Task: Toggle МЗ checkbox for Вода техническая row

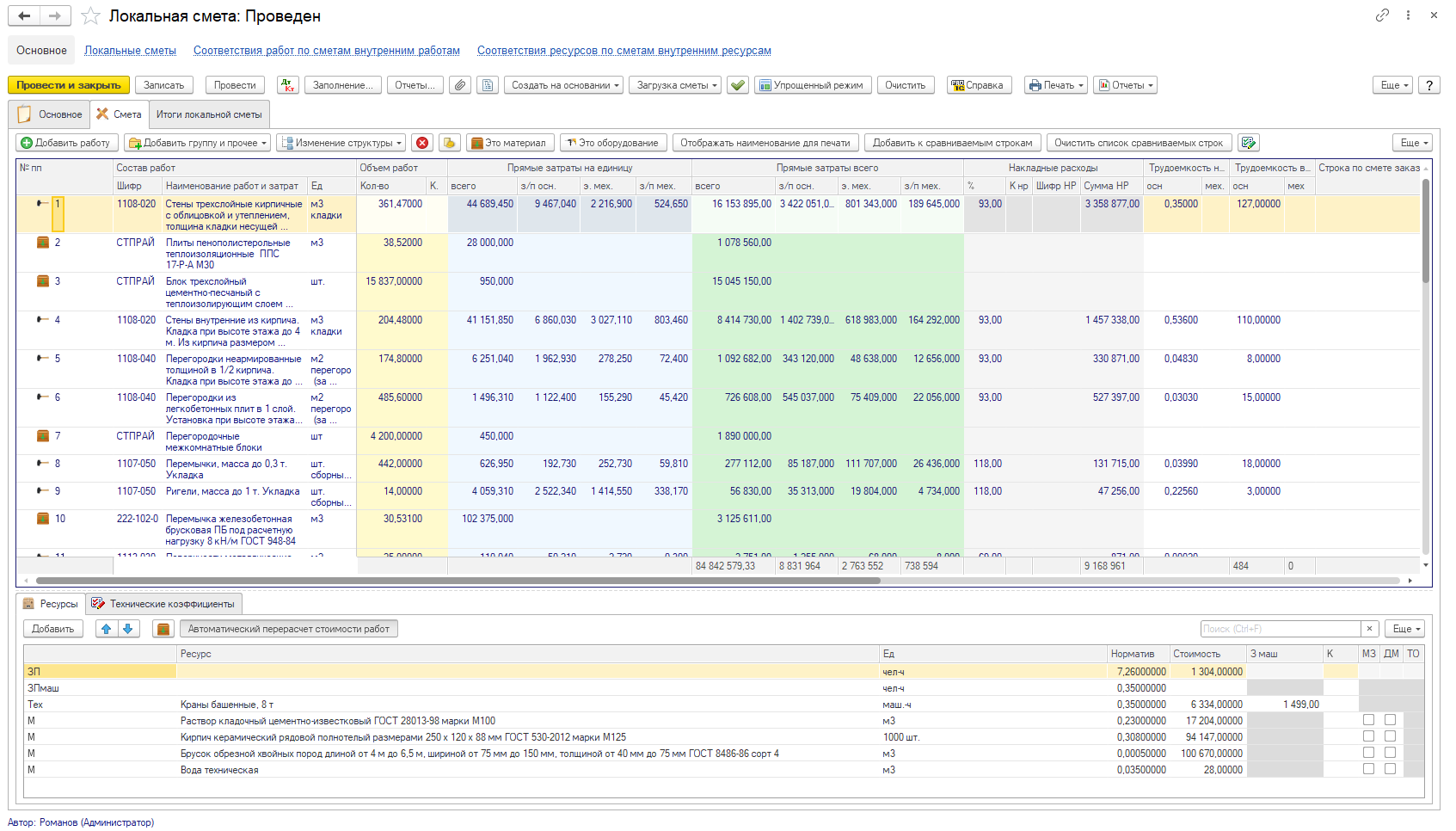Action: [1368, 769]
